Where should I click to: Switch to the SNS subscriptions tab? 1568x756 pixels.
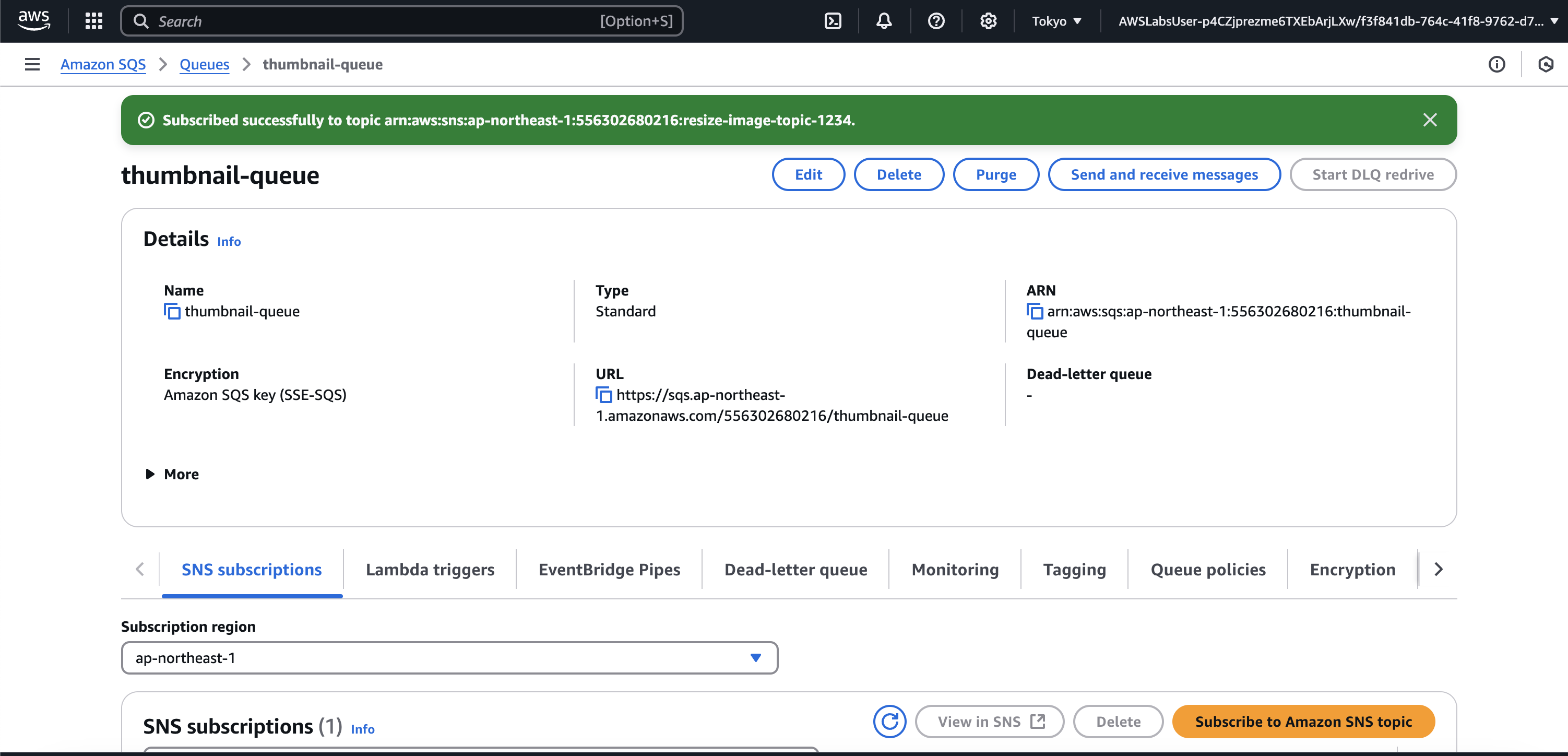(x=252, y=570)
